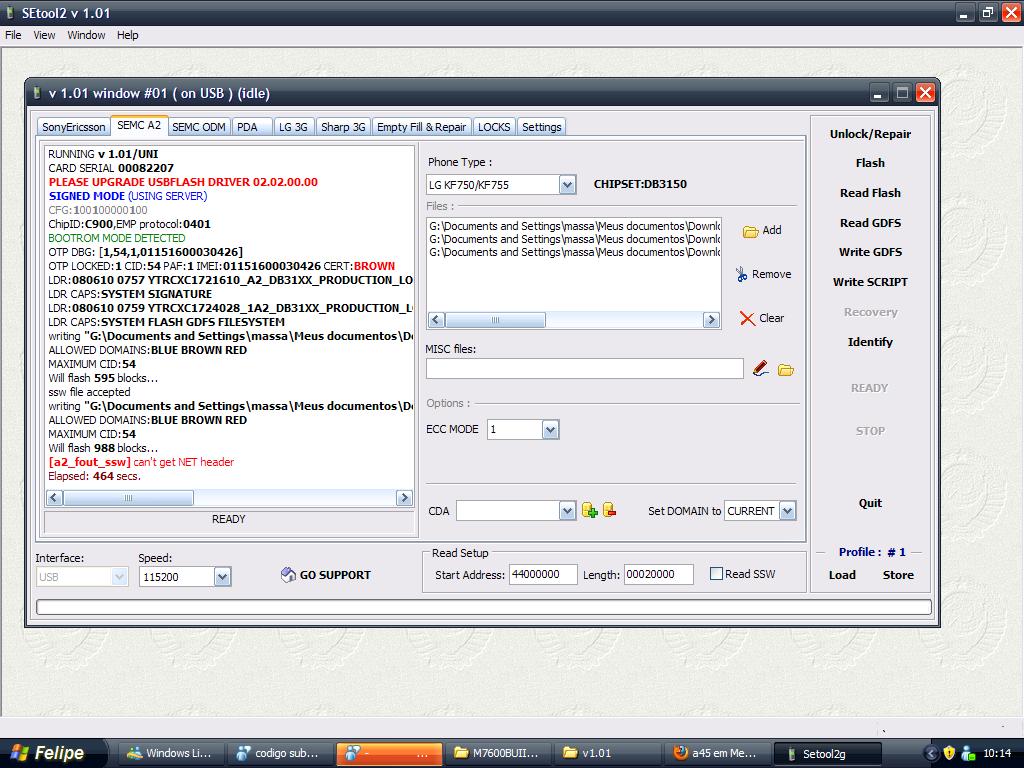1024x768 pixels.
Task: Click the Write SCRIPT button
Action: click(x=870, y=282)
